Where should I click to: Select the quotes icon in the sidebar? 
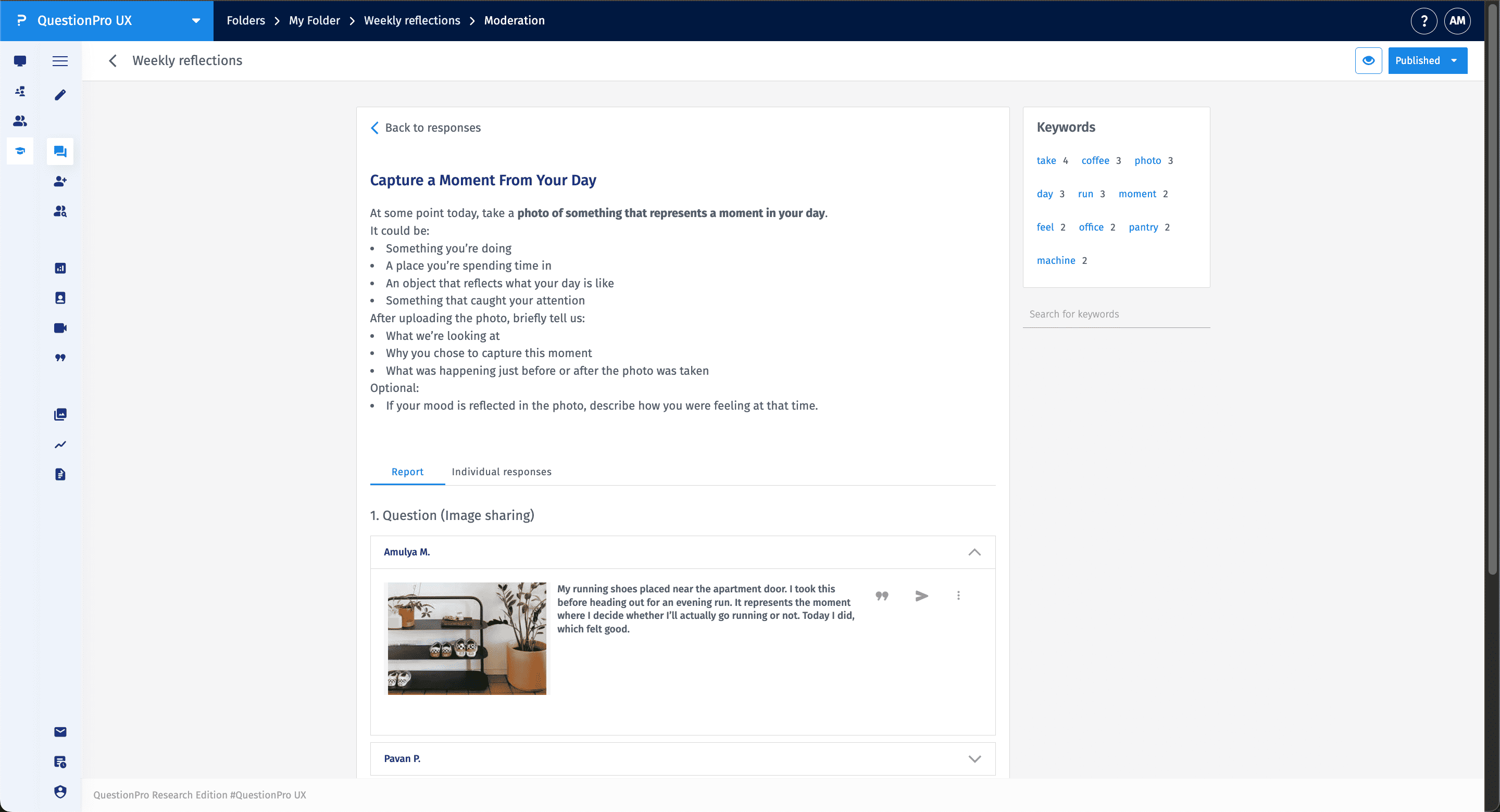60,358
